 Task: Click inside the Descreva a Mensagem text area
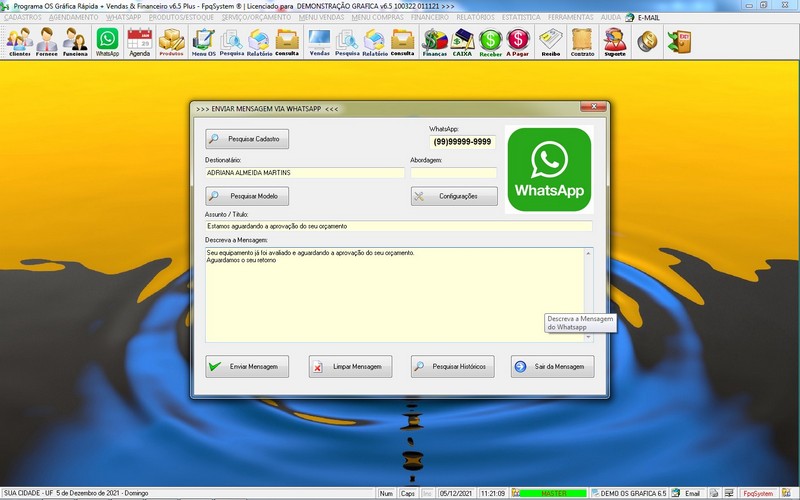click(394, 295)
